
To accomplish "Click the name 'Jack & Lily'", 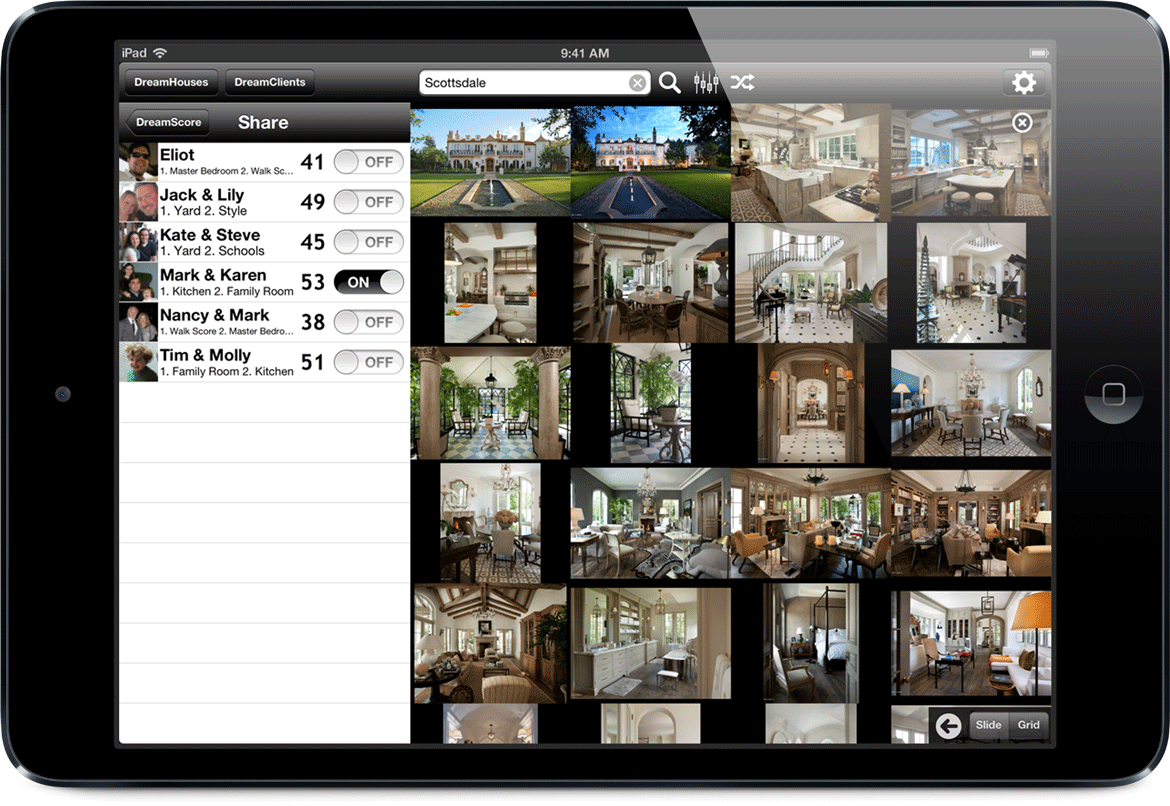I will click(x=202, y=195).
